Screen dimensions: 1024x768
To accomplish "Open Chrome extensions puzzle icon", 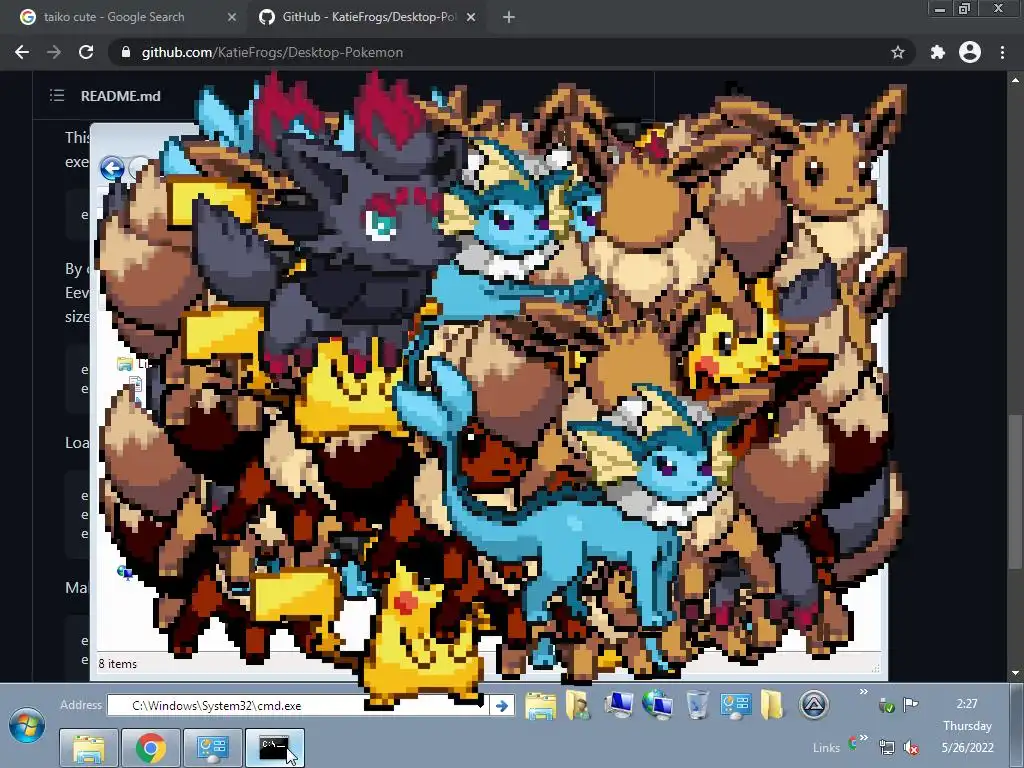I will tap(938, 52).
